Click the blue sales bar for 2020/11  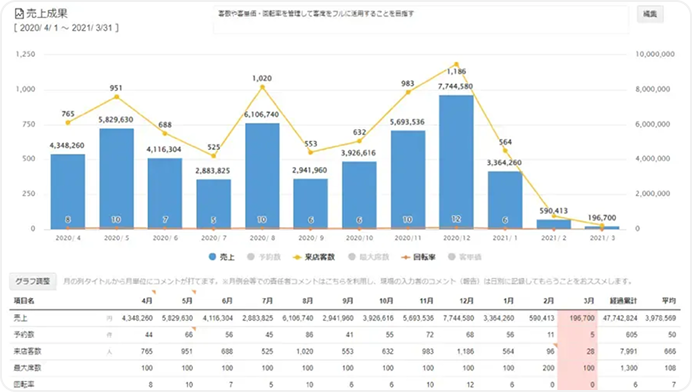[408, 180]
